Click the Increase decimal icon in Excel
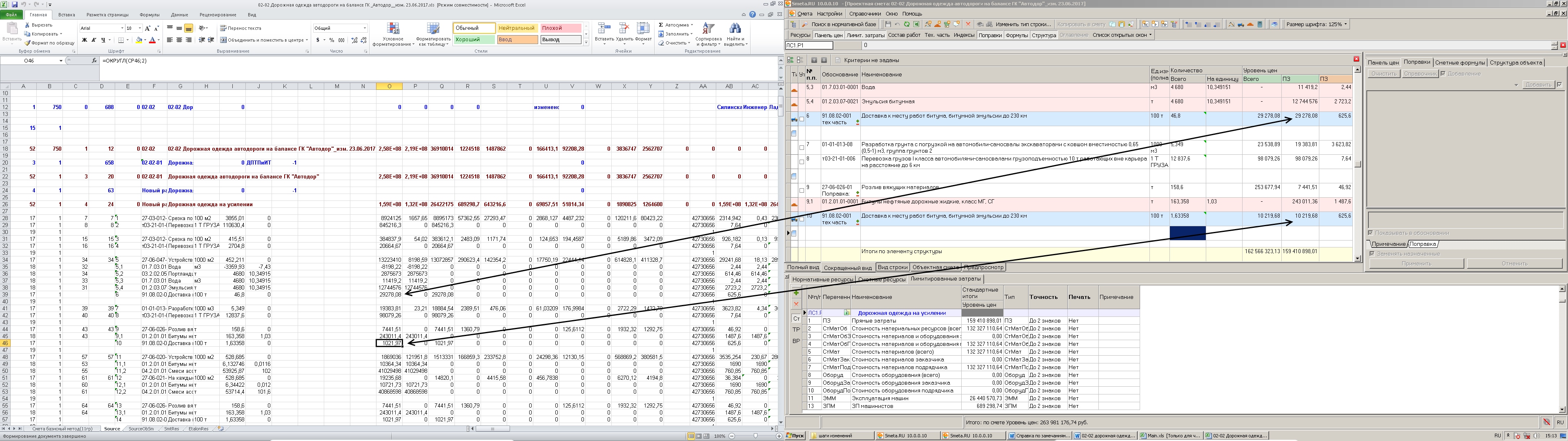 point(354,40)
